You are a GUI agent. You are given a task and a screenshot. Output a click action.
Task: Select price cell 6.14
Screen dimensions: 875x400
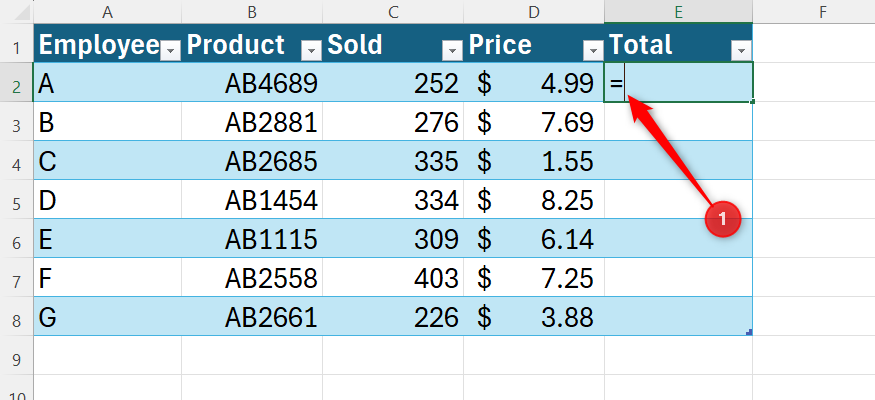click(534, 238)
